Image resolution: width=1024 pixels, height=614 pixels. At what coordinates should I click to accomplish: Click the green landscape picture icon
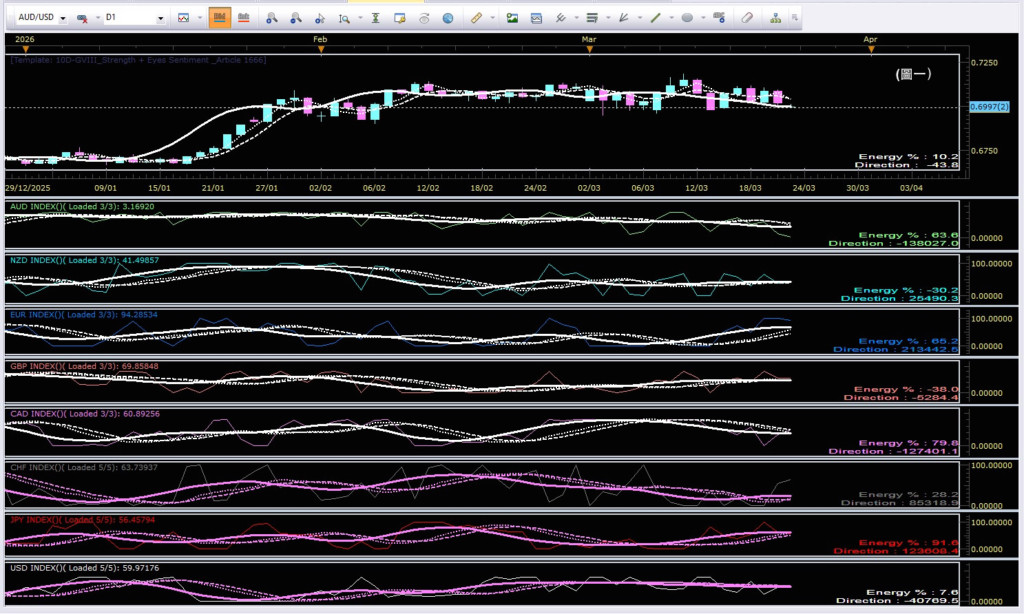point(512,18)
